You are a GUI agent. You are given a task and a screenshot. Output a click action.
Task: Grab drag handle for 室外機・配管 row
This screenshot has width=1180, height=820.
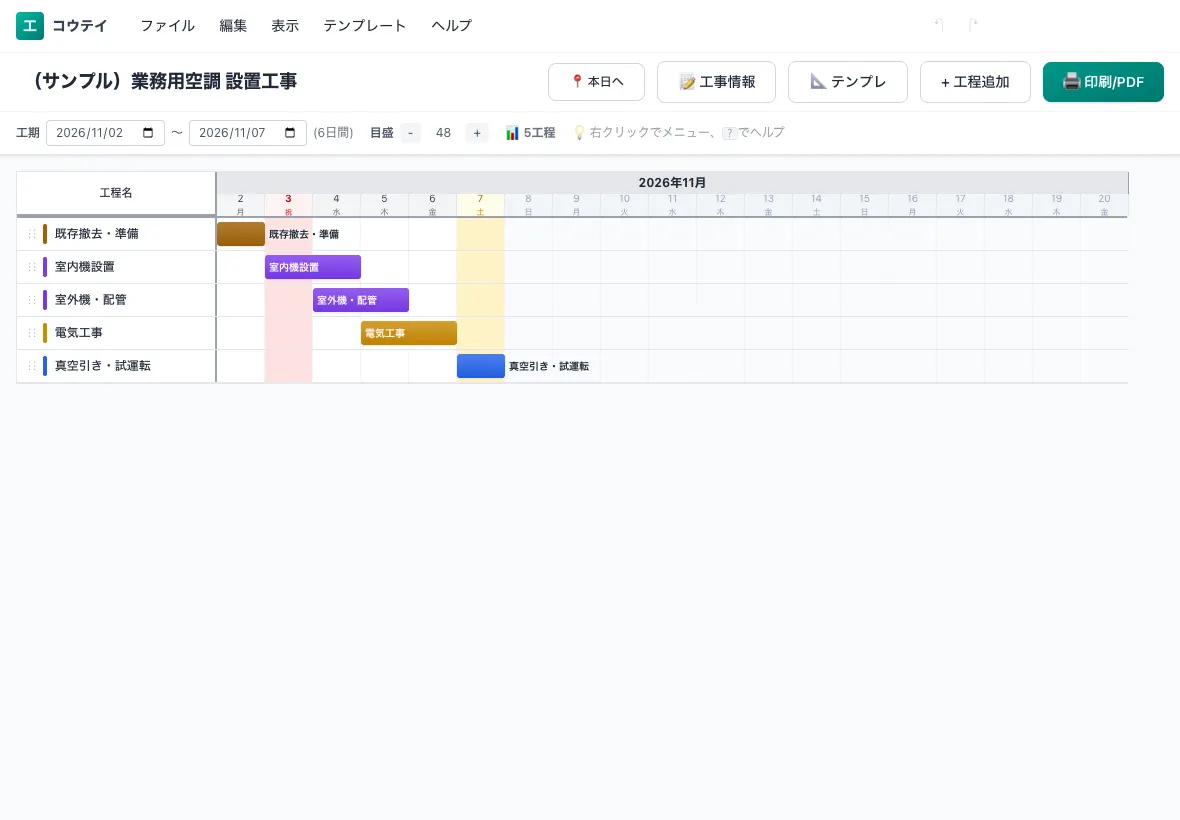32,300
